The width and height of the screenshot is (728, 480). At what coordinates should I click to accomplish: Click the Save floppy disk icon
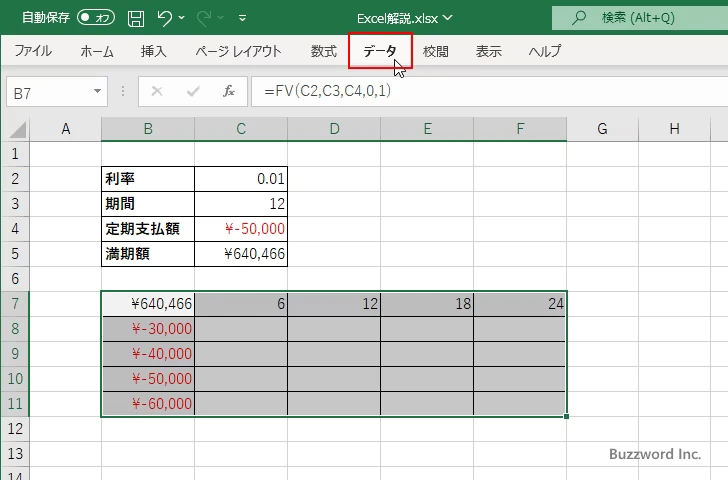(136, 17)
